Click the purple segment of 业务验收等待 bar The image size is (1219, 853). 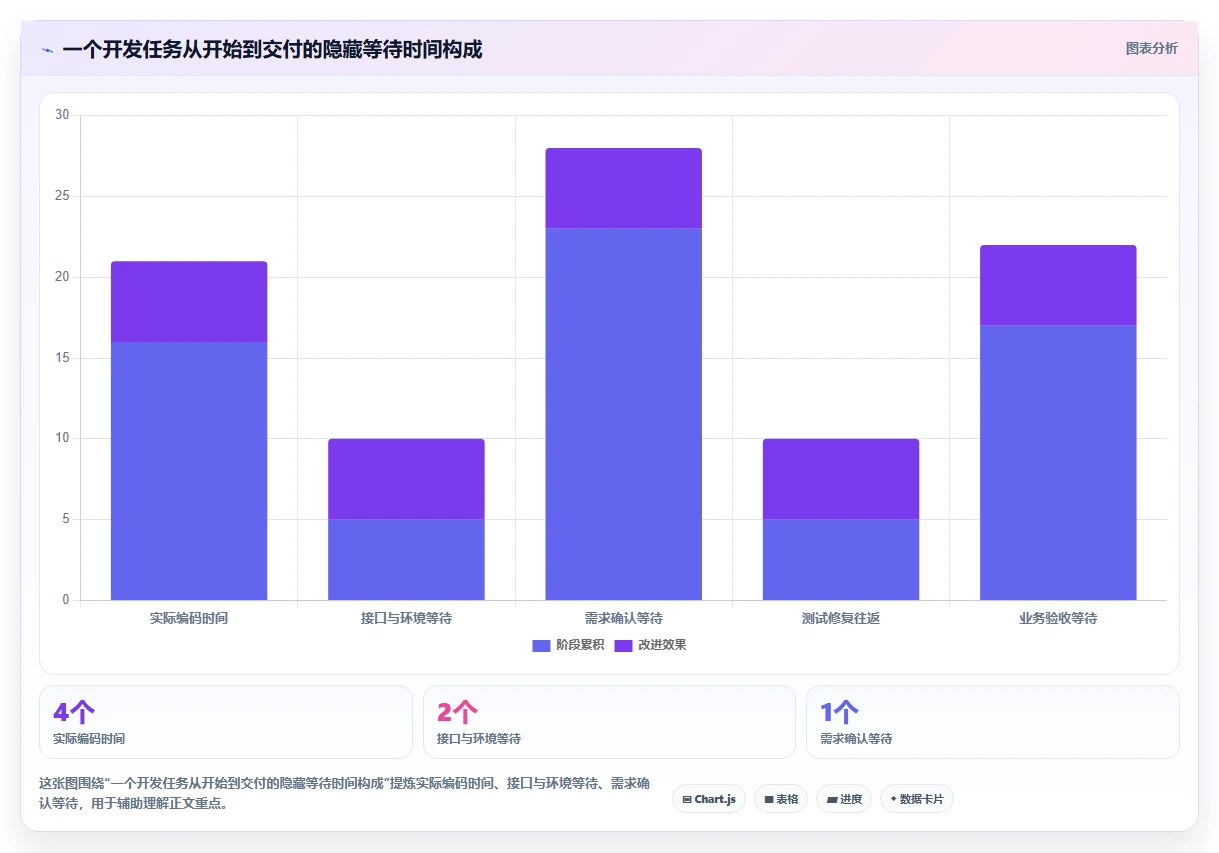tap(1058, 285)
